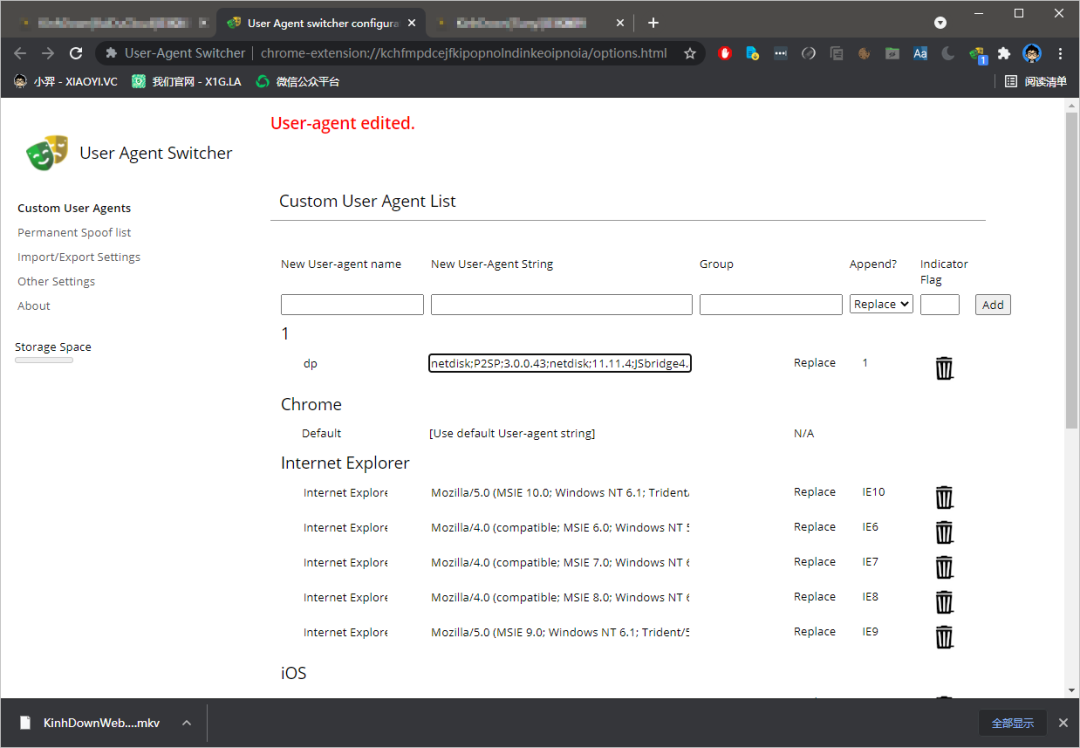Viewport: 1080px width, 748px height.
Task: Open the dark mode moon extension
Action: [x=948, y=53]
